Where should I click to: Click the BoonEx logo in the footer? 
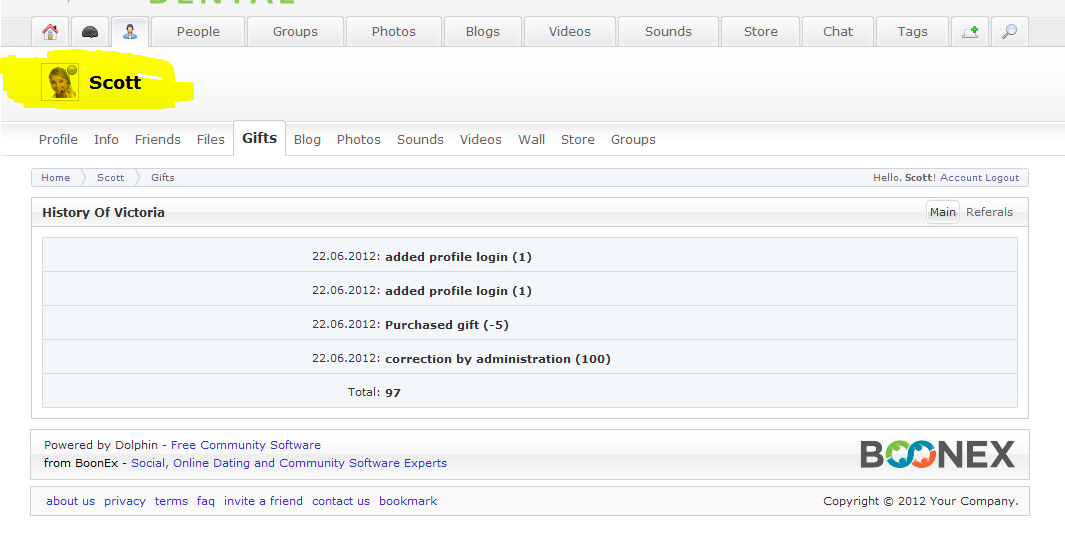pos(937,454)
